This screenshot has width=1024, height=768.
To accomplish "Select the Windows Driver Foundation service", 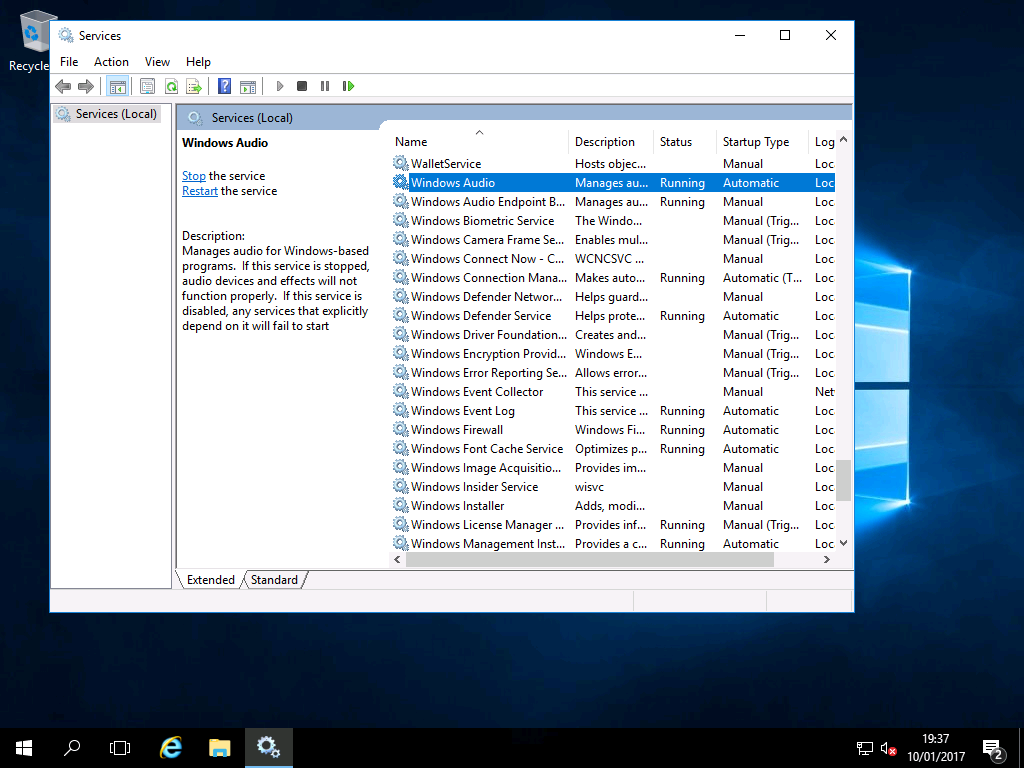I will pos(613,334).
